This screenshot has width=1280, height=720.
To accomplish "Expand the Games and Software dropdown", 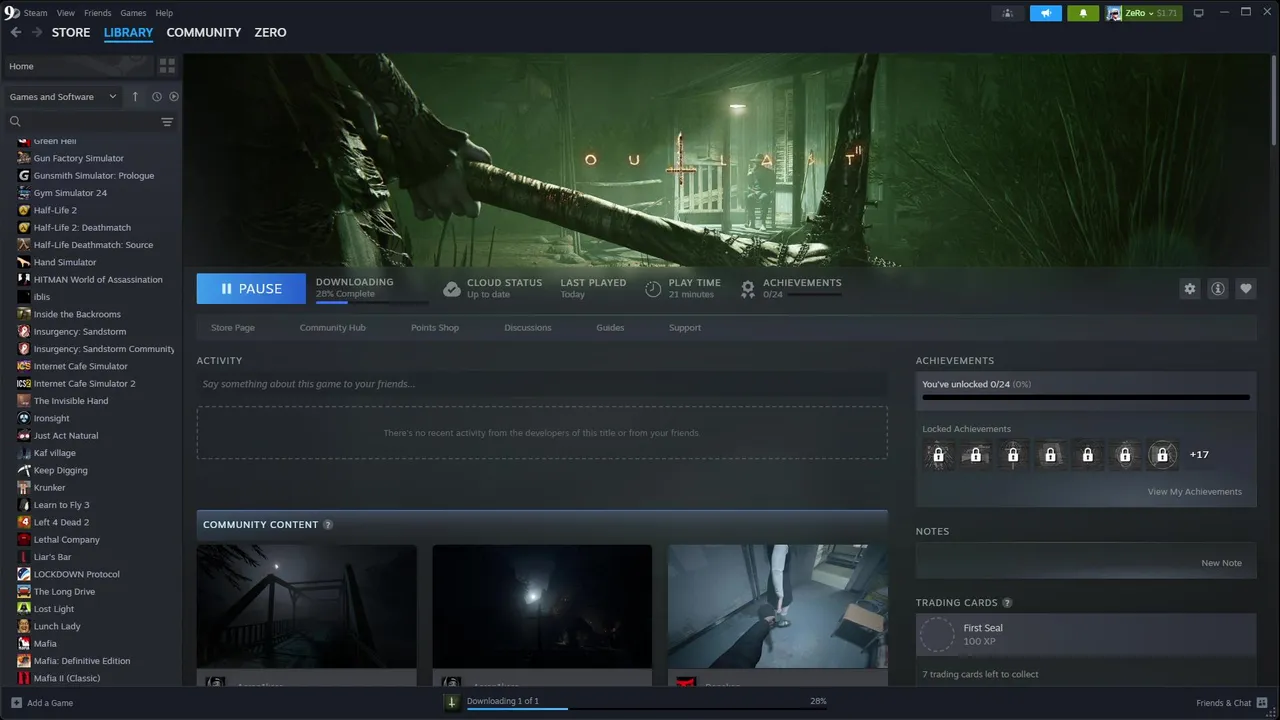I will pos(63,97).
